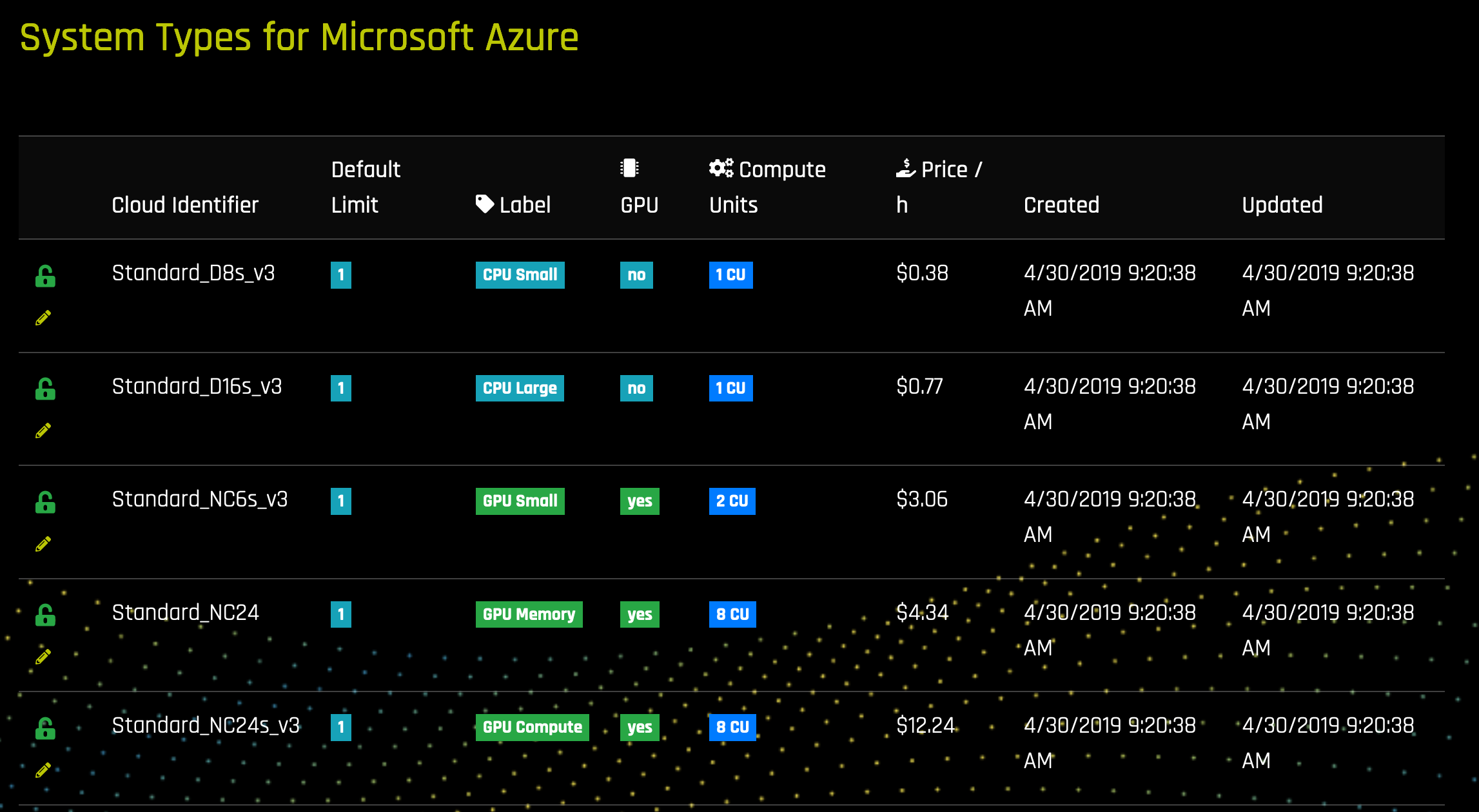Toggle the lock icon for Standard_NC6s_v3
Screen dimensions: 1479x812
coord(45,502)
